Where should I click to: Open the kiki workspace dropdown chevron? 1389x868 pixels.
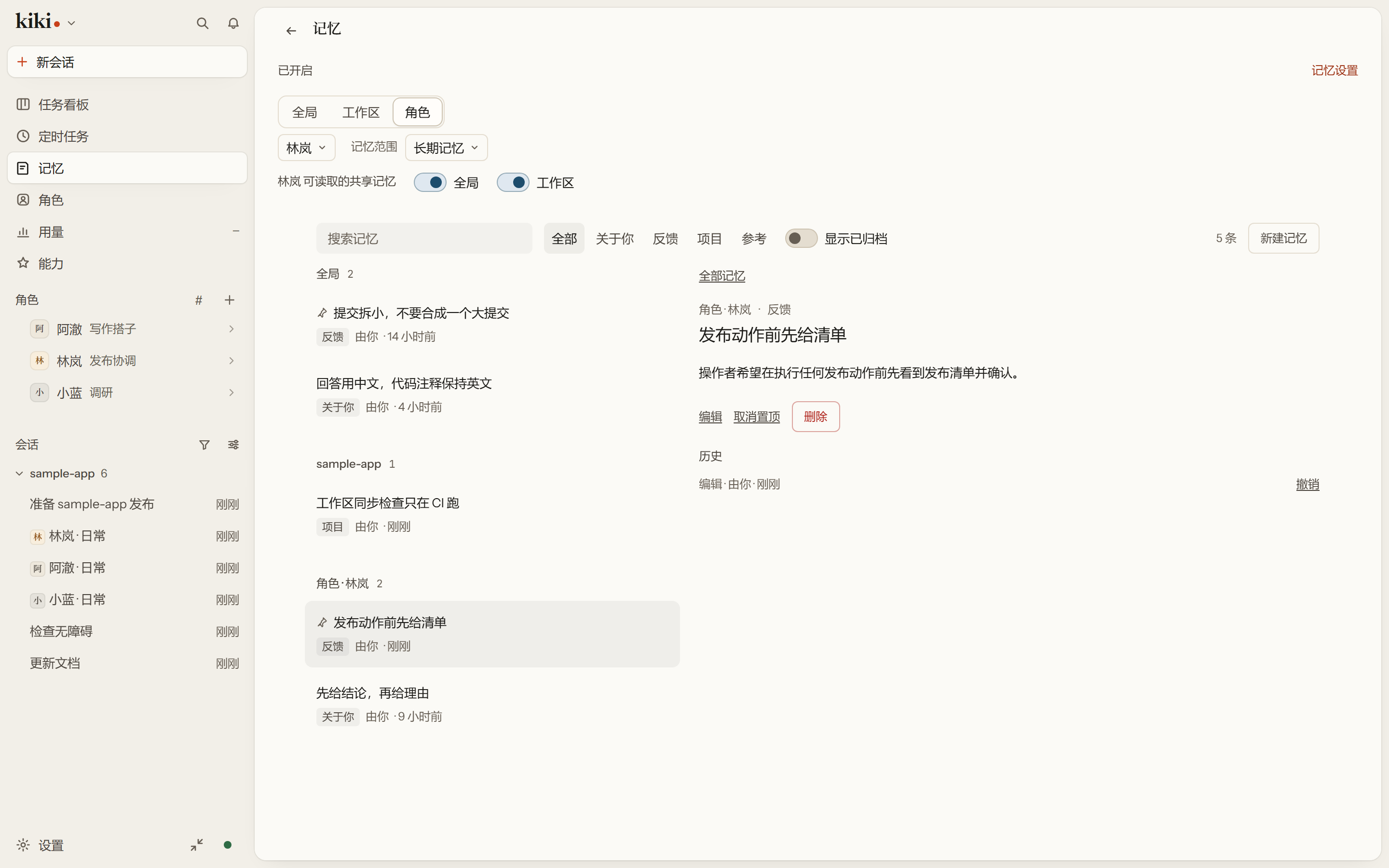click(72, 24)
